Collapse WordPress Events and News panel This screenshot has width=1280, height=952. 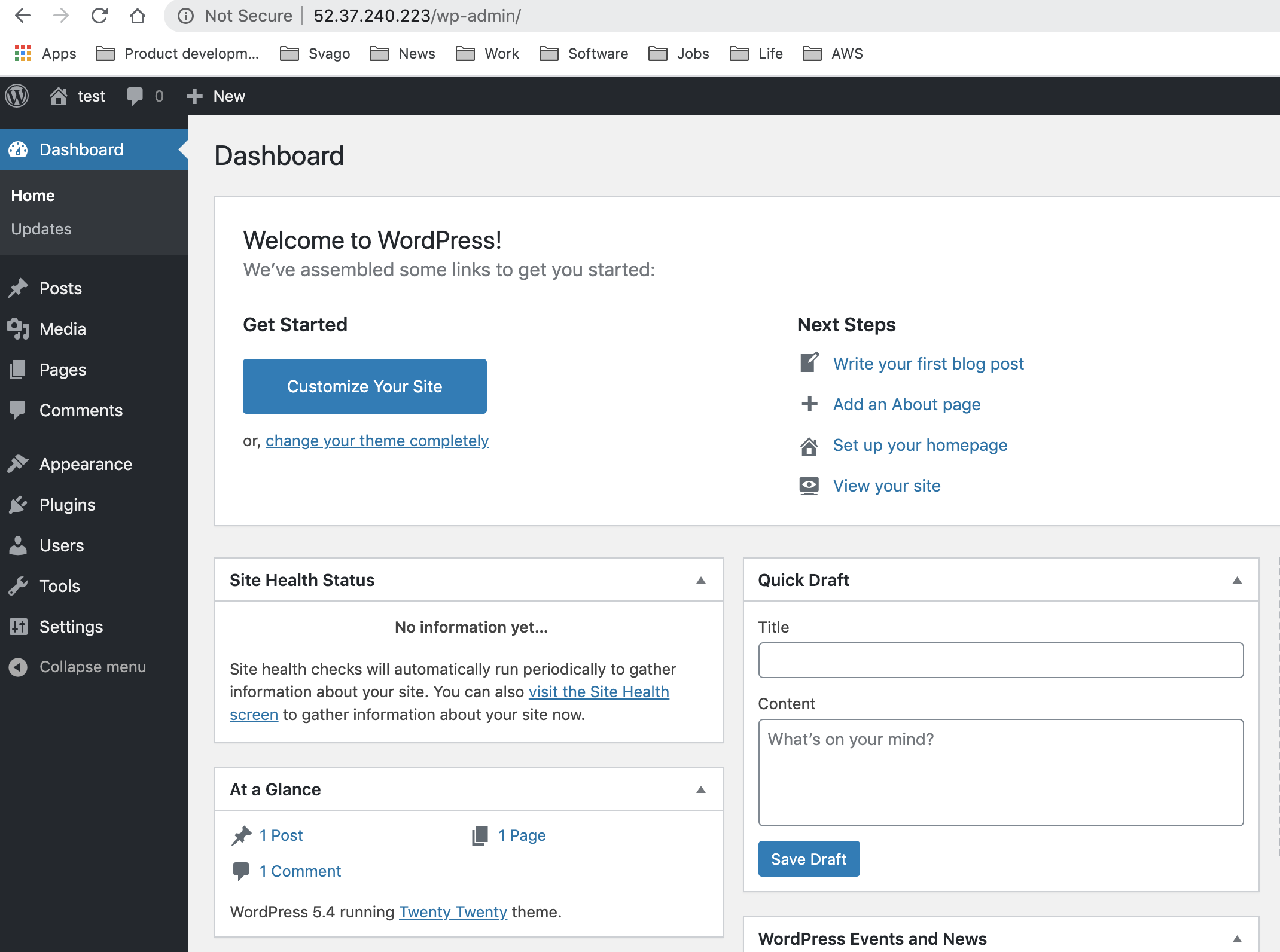point(1237,939)
